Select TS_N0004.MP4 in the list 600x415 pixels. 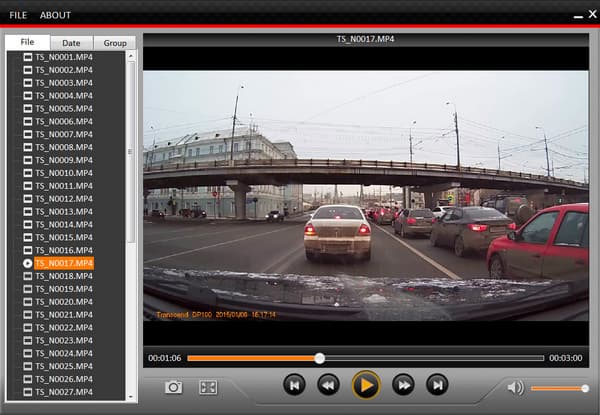[64, 96]
